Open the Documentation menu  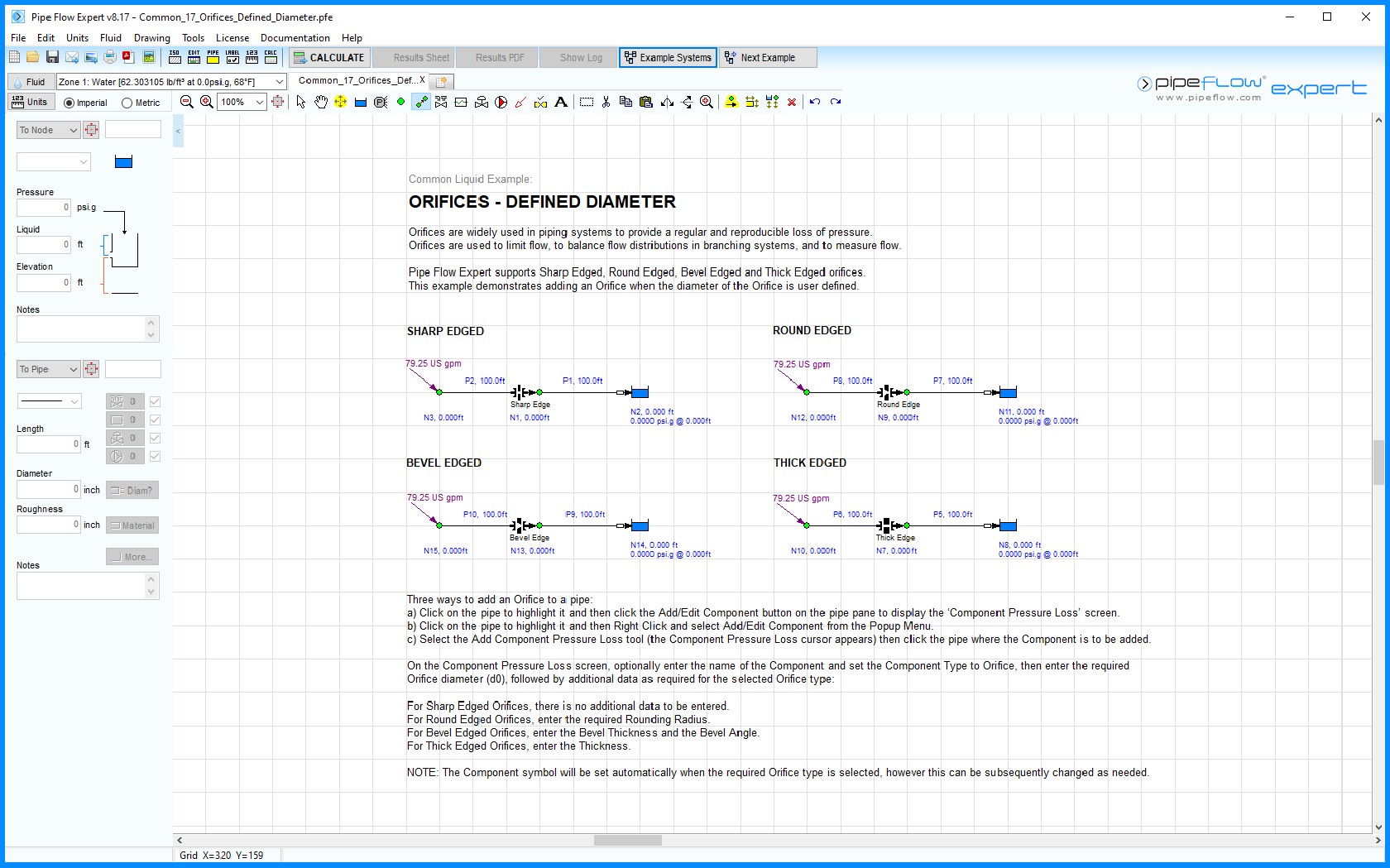click(295, 37)
